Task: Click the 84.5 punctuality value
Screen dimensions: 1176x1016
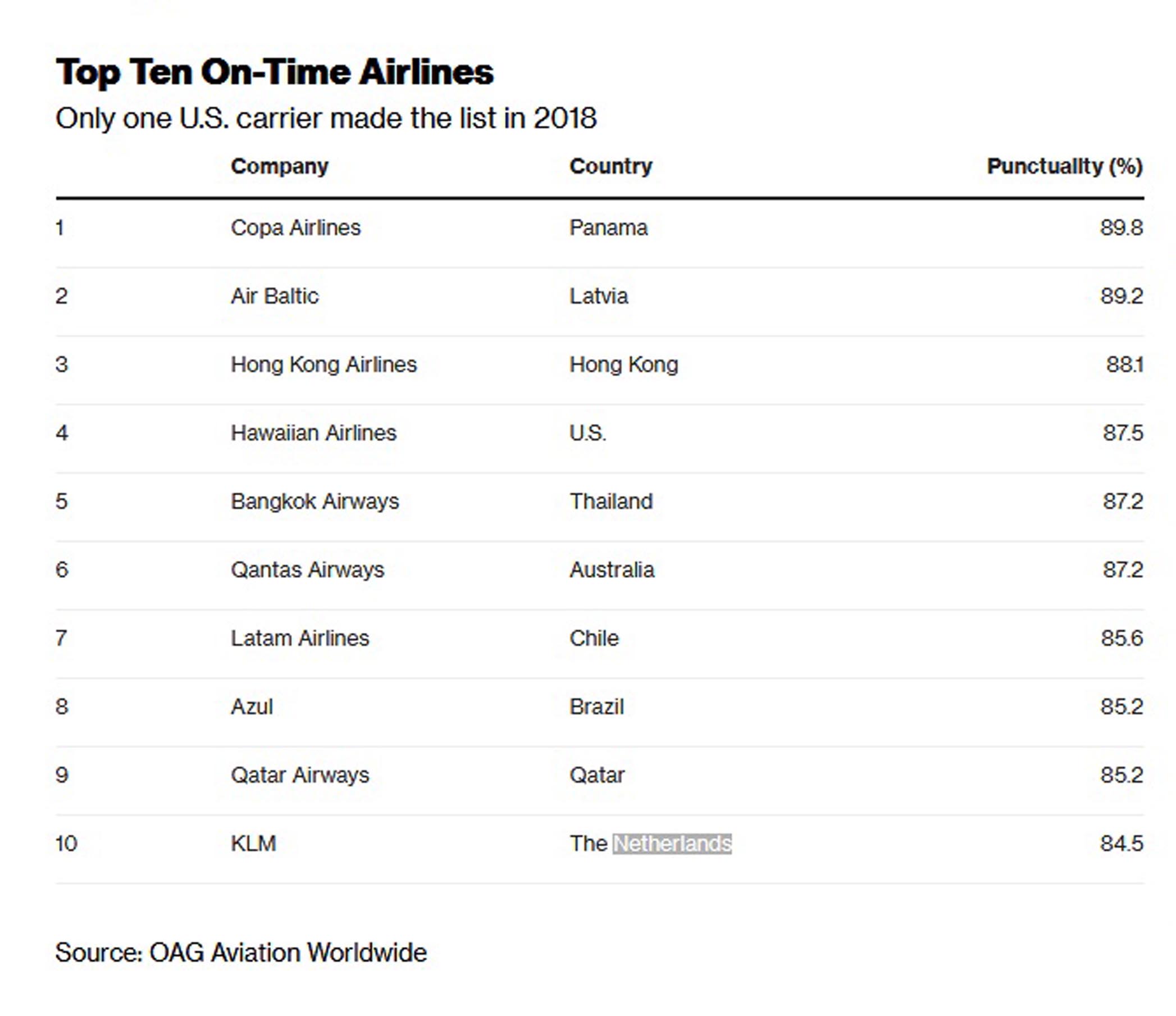Action: click(1122, 844)
